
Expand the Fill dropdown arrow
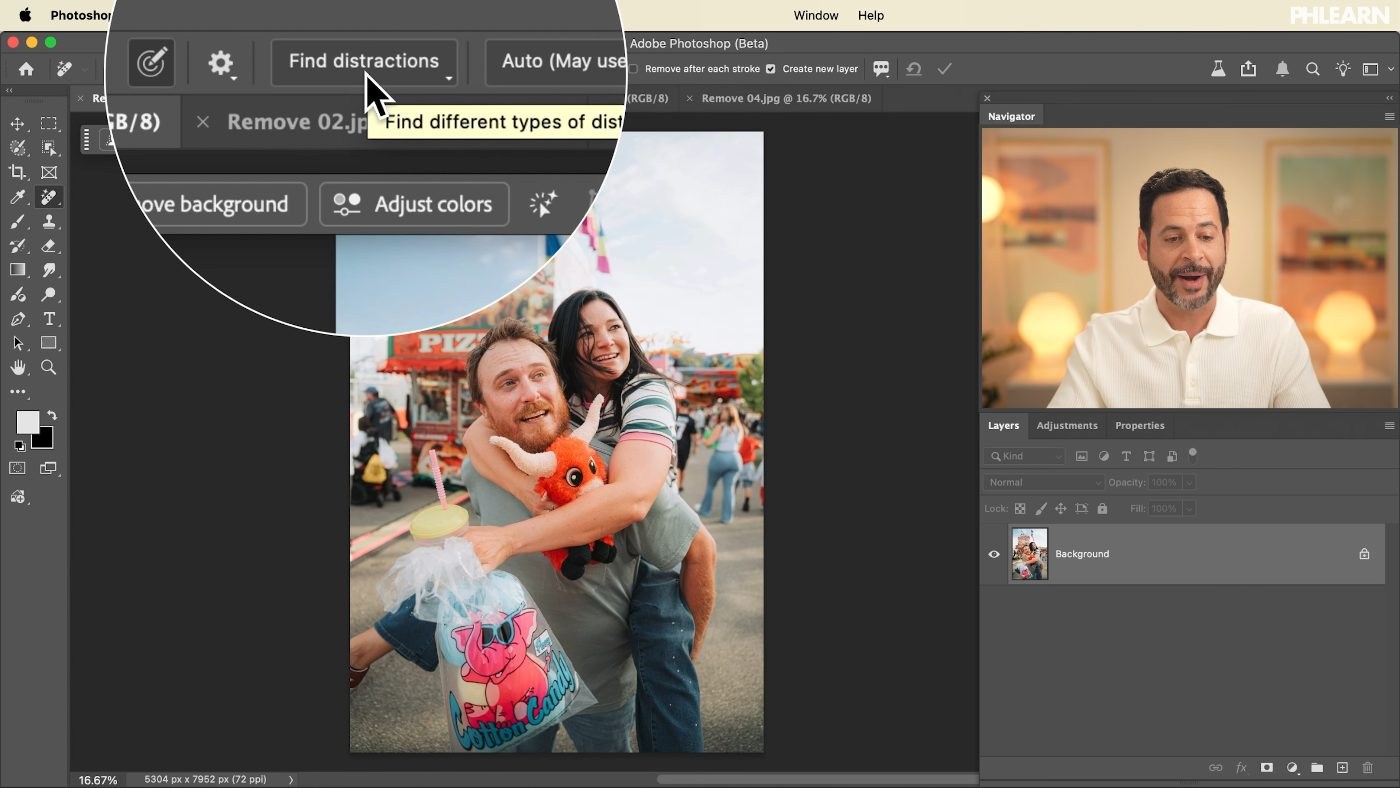1189,509
